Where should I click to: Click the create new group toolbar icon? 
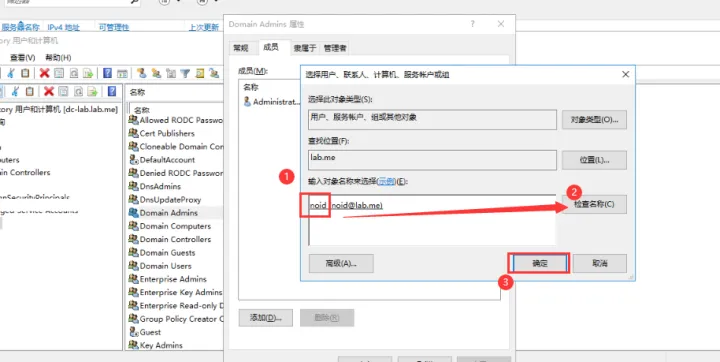tap(157, 73)
